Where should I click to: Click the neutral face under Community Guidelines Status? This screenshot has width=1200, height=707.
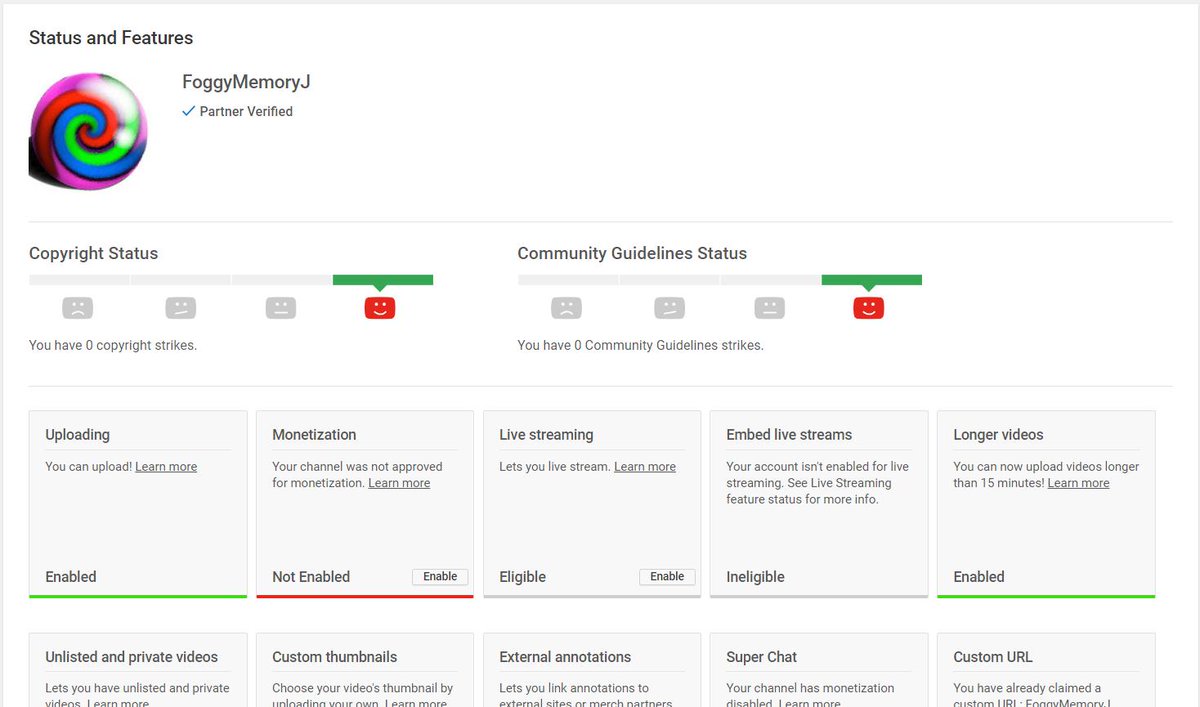point(769,308)
